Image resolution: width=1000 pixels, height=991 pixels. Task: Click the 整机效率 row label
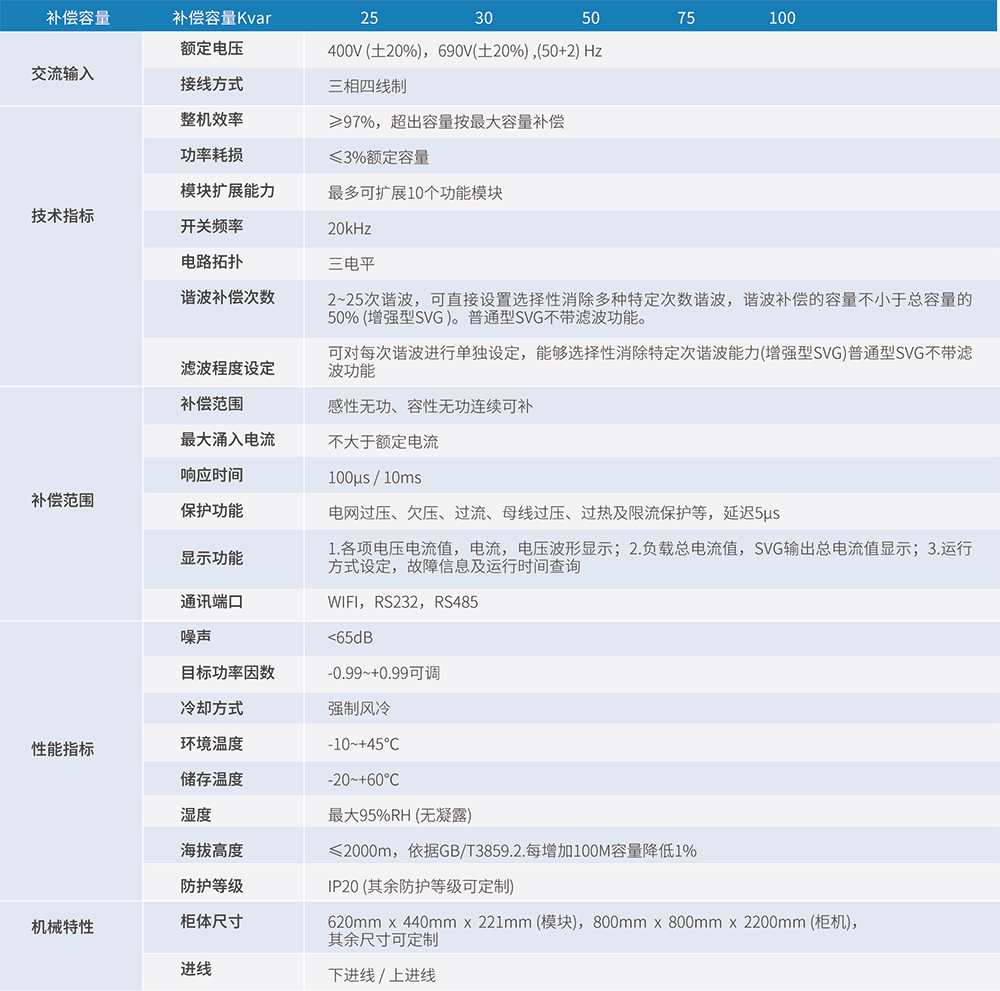tap(211, 120)
